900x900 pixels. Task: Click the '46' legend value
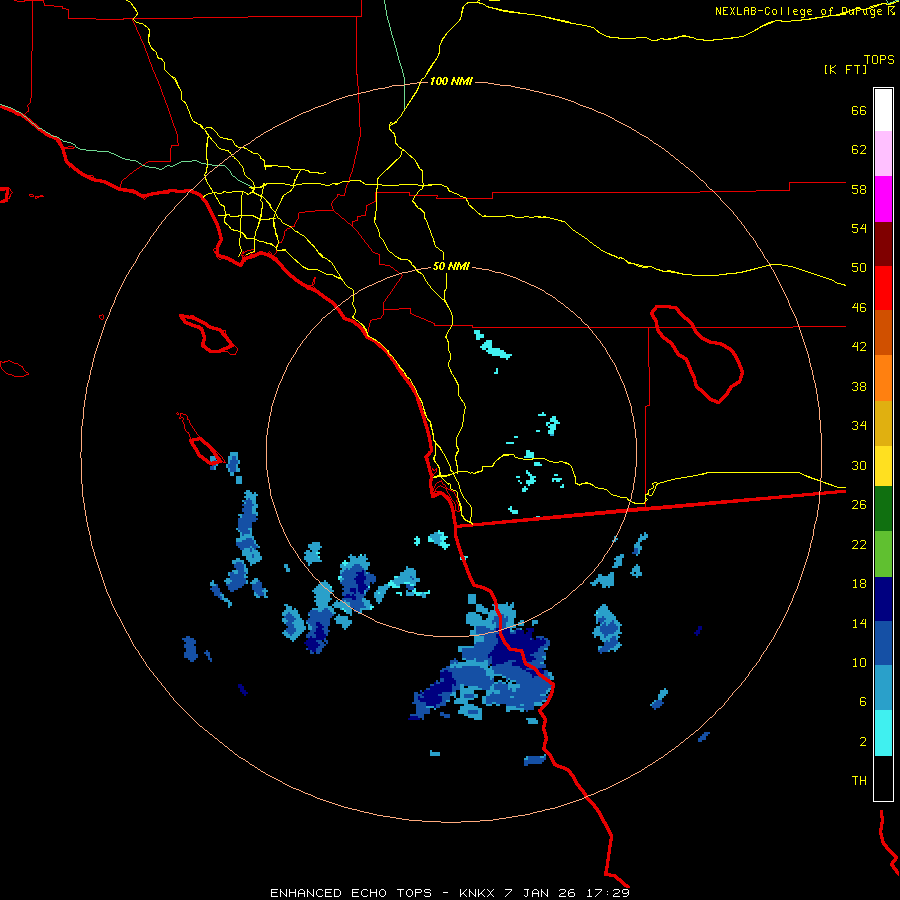point(859,307)
